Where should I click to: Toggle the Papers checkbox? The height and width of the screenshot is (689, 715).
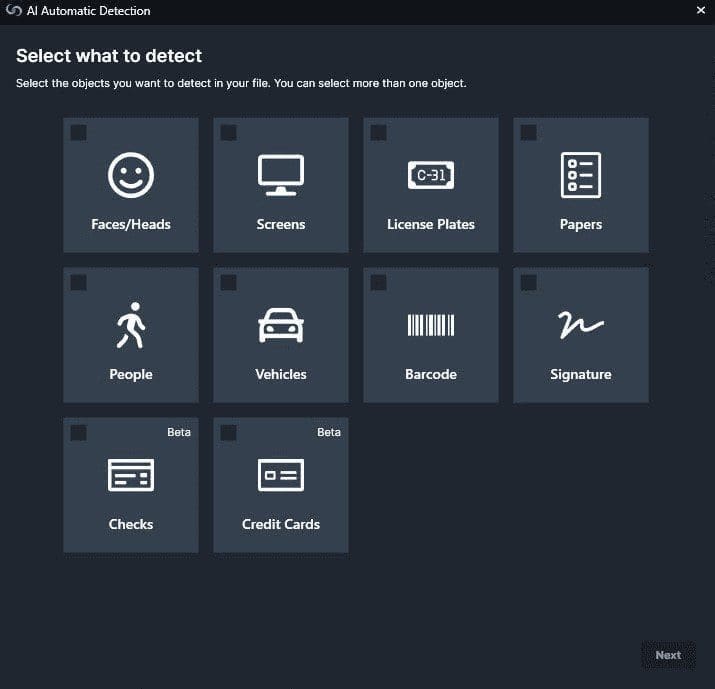(528, 133)
